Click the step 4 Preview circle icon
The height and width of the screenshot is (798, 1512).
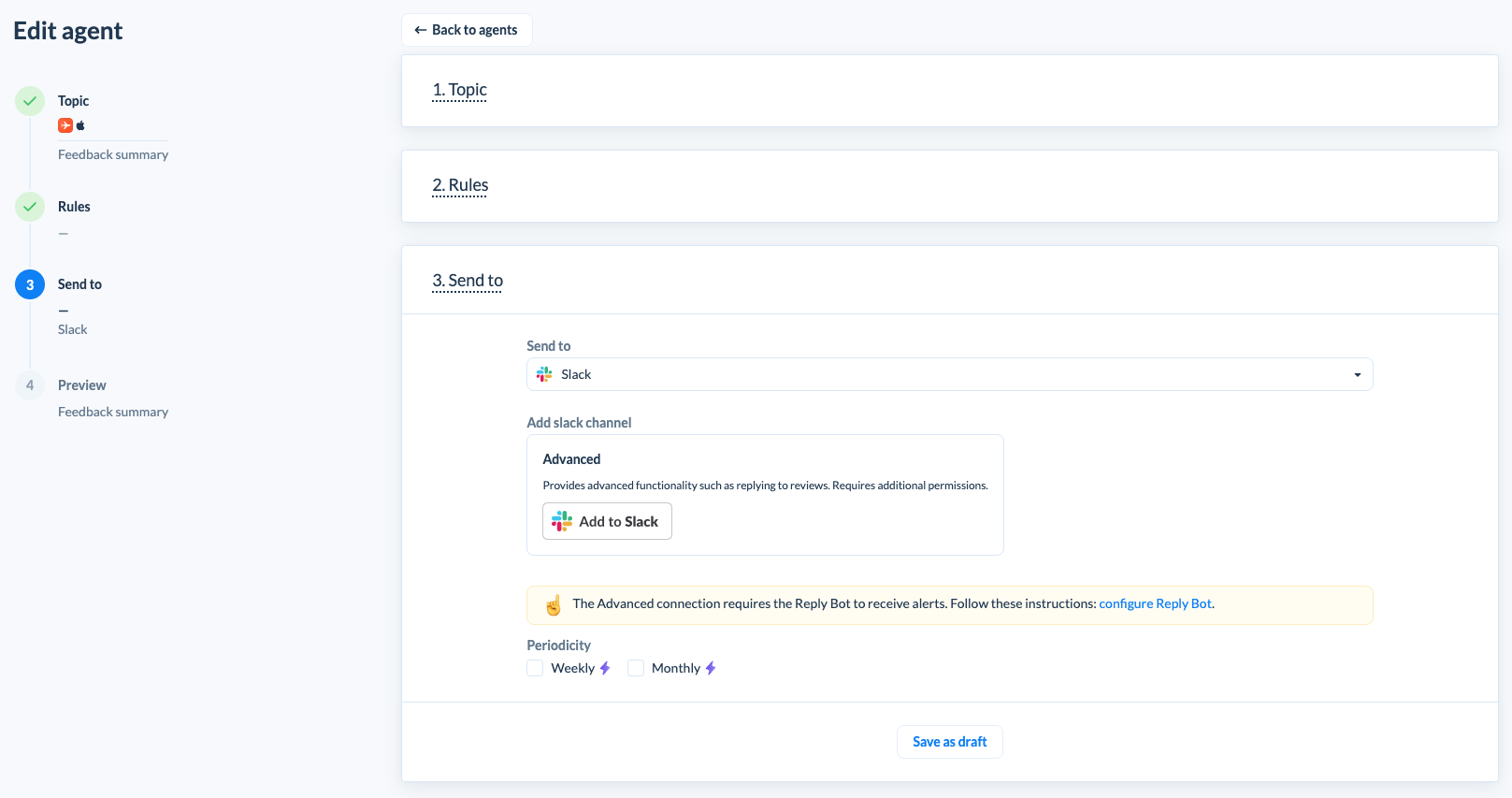(30, 385)
